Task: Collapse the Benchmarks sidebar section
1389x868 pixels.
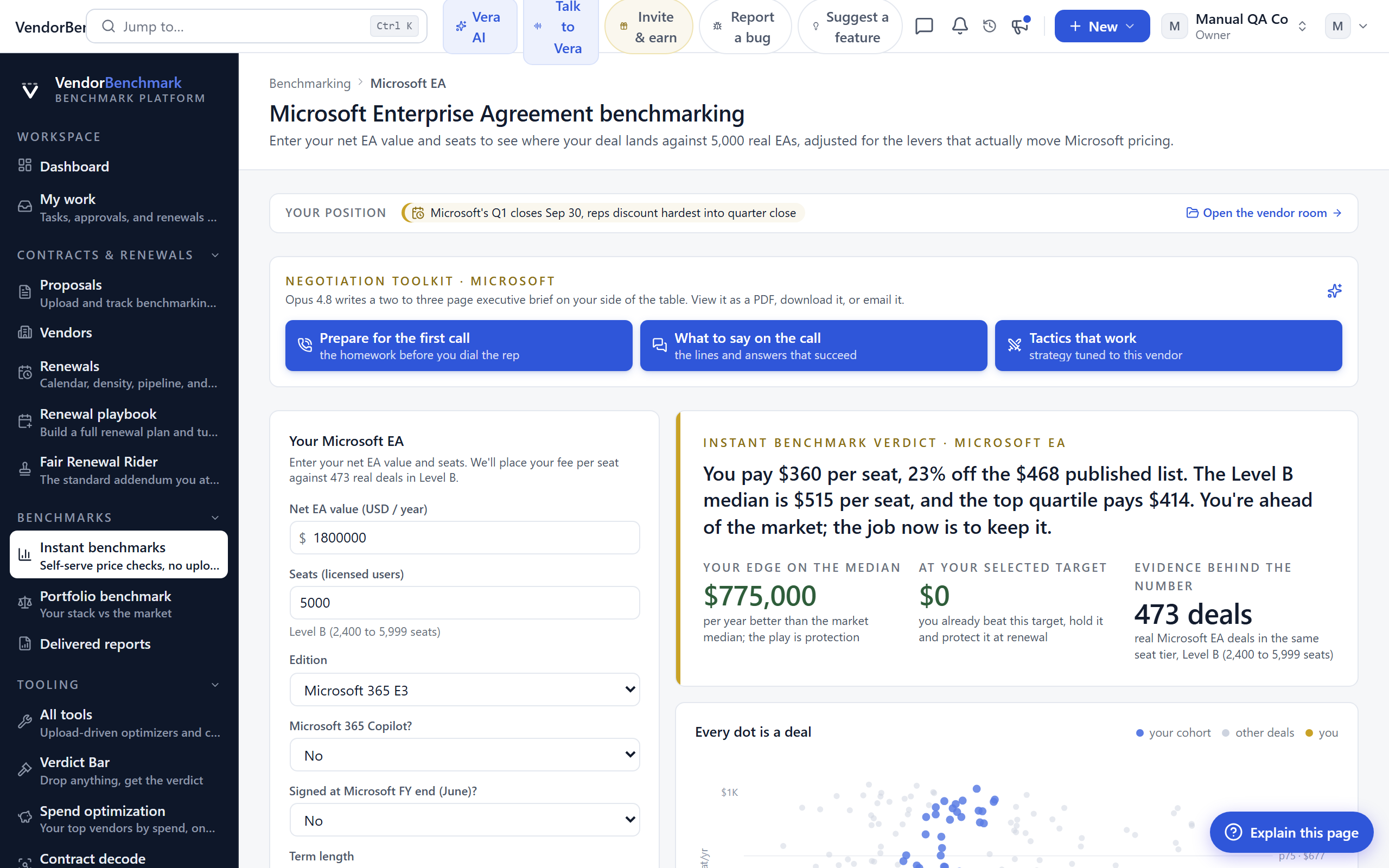Action: pyautogui.click(x=215, y=518)
